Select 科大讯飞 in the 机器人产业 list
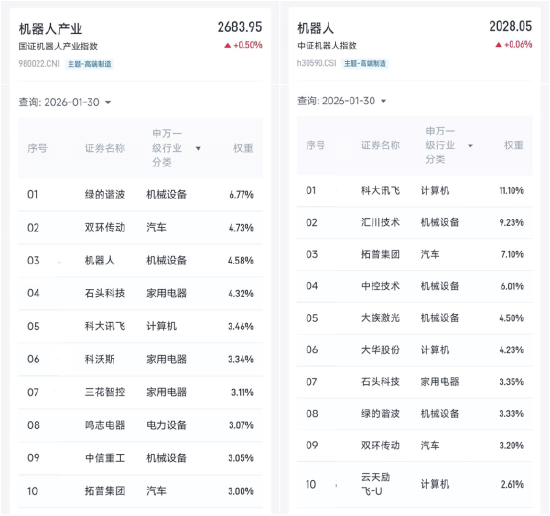 105,326
